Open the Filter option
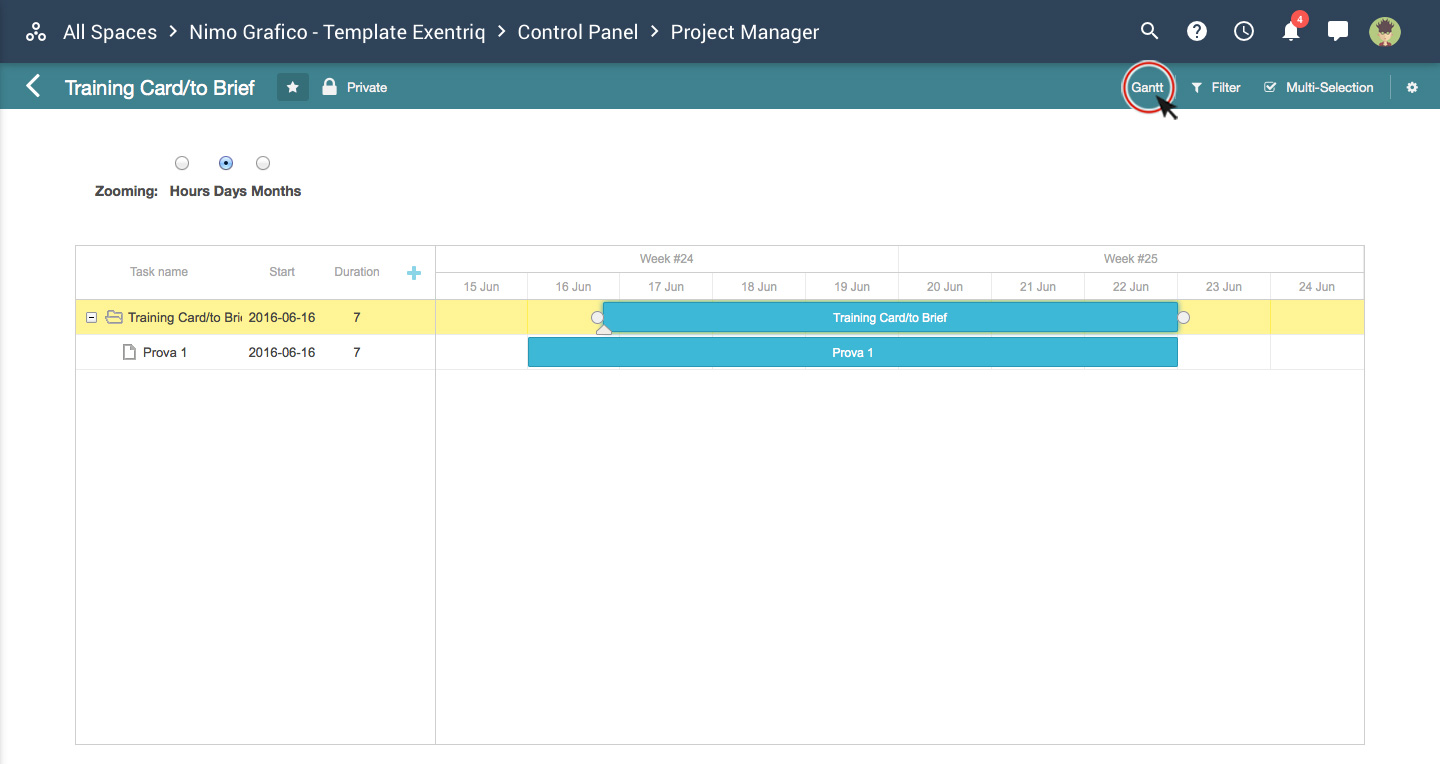 [x=1216, y=88]
